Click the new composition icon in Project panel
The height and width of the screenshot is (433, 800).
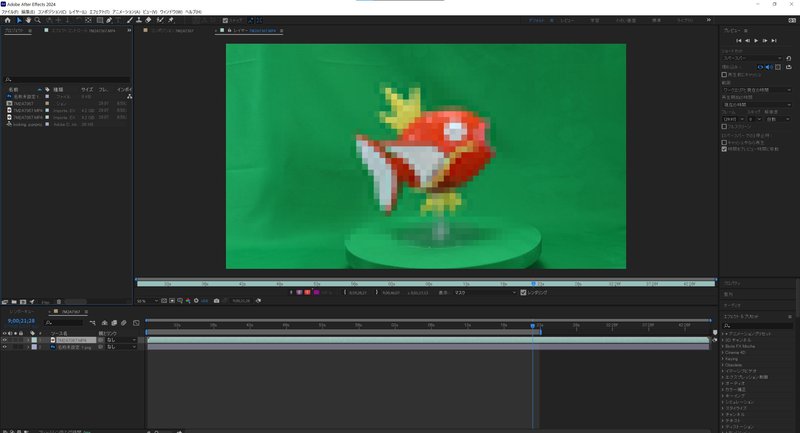22,302
